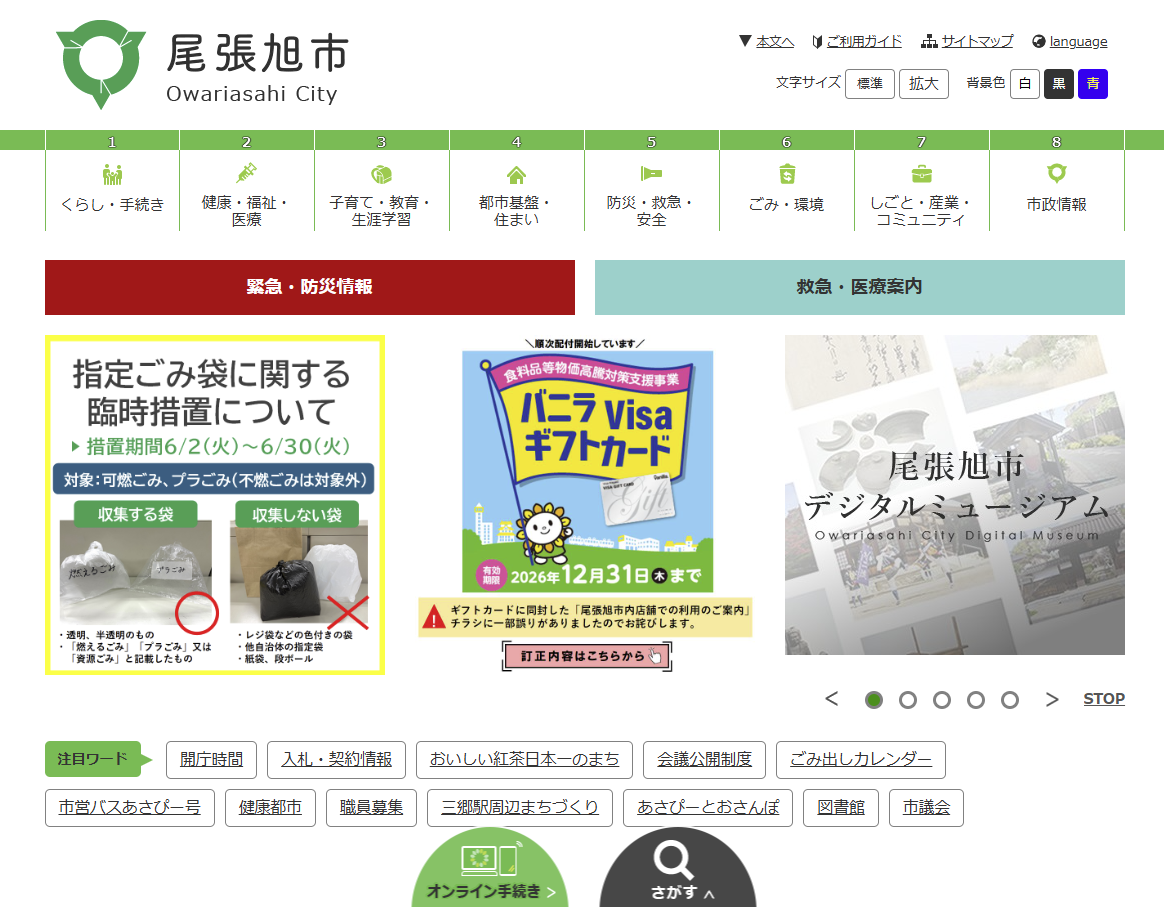Open the 防災・救急・安全 menu
The width and height of the screenshot is (1164, 907).
[x=651, y=190]
